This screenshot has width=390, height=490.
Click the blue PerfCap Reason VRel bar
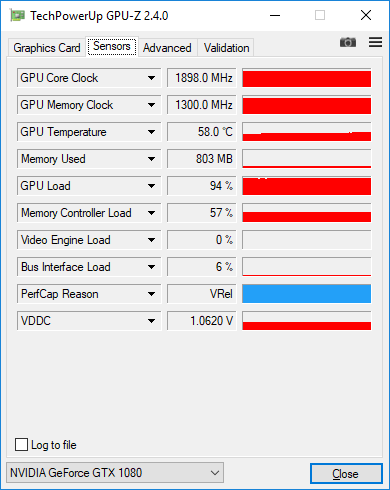306,294
